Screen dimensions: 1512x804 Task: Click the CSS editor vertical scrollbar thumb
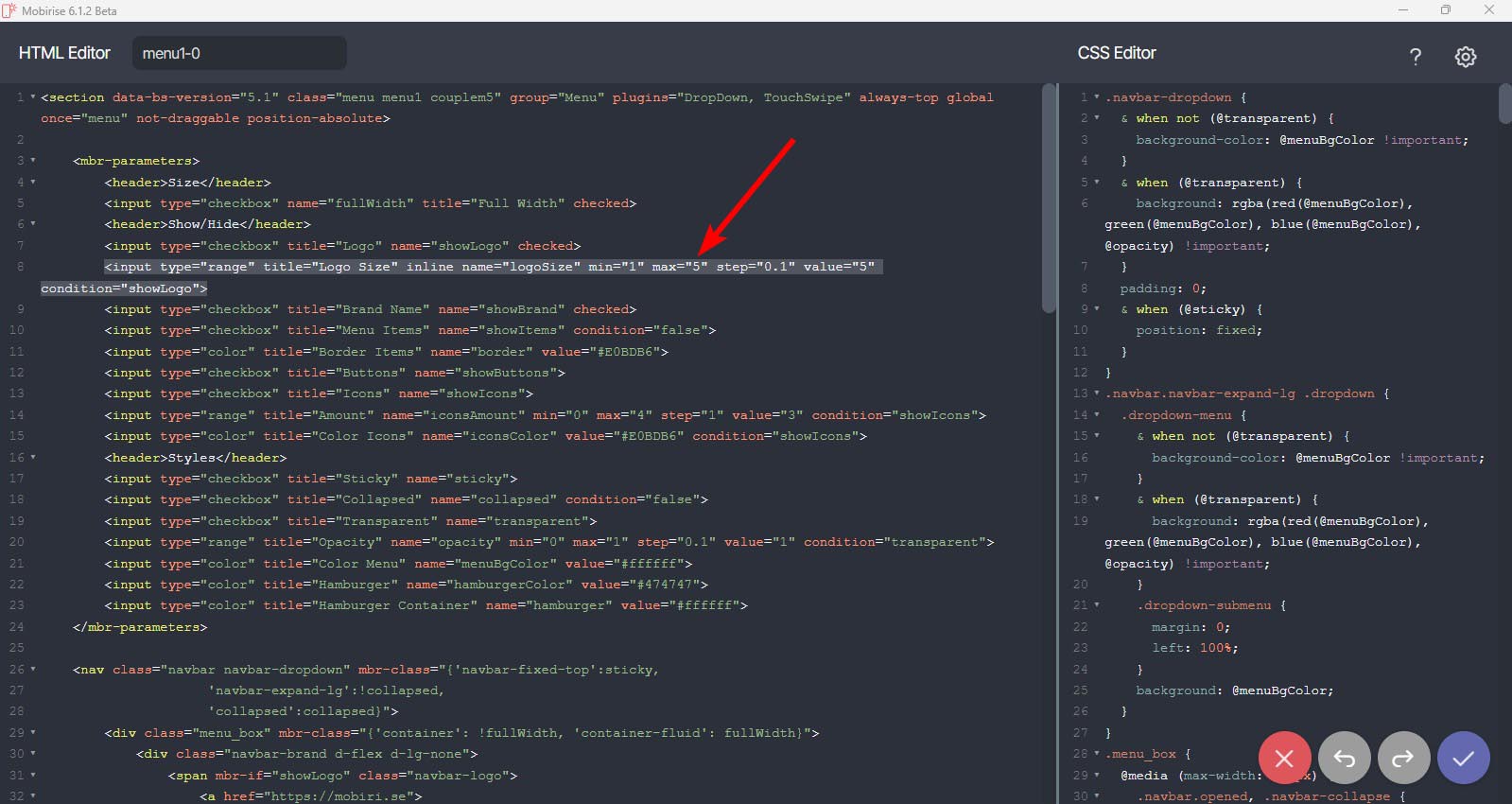click(x=1504, y=104)
